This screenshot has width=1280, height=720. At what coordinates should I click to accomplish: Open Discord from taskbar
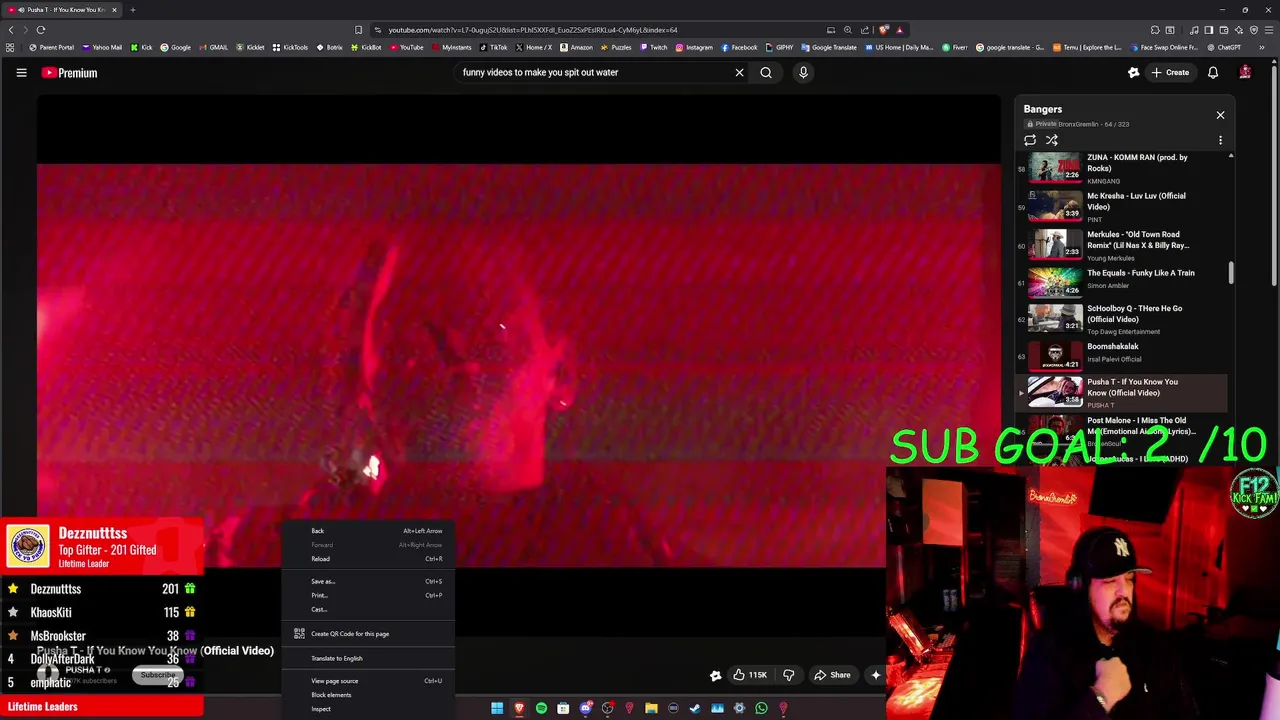[585, 709]
